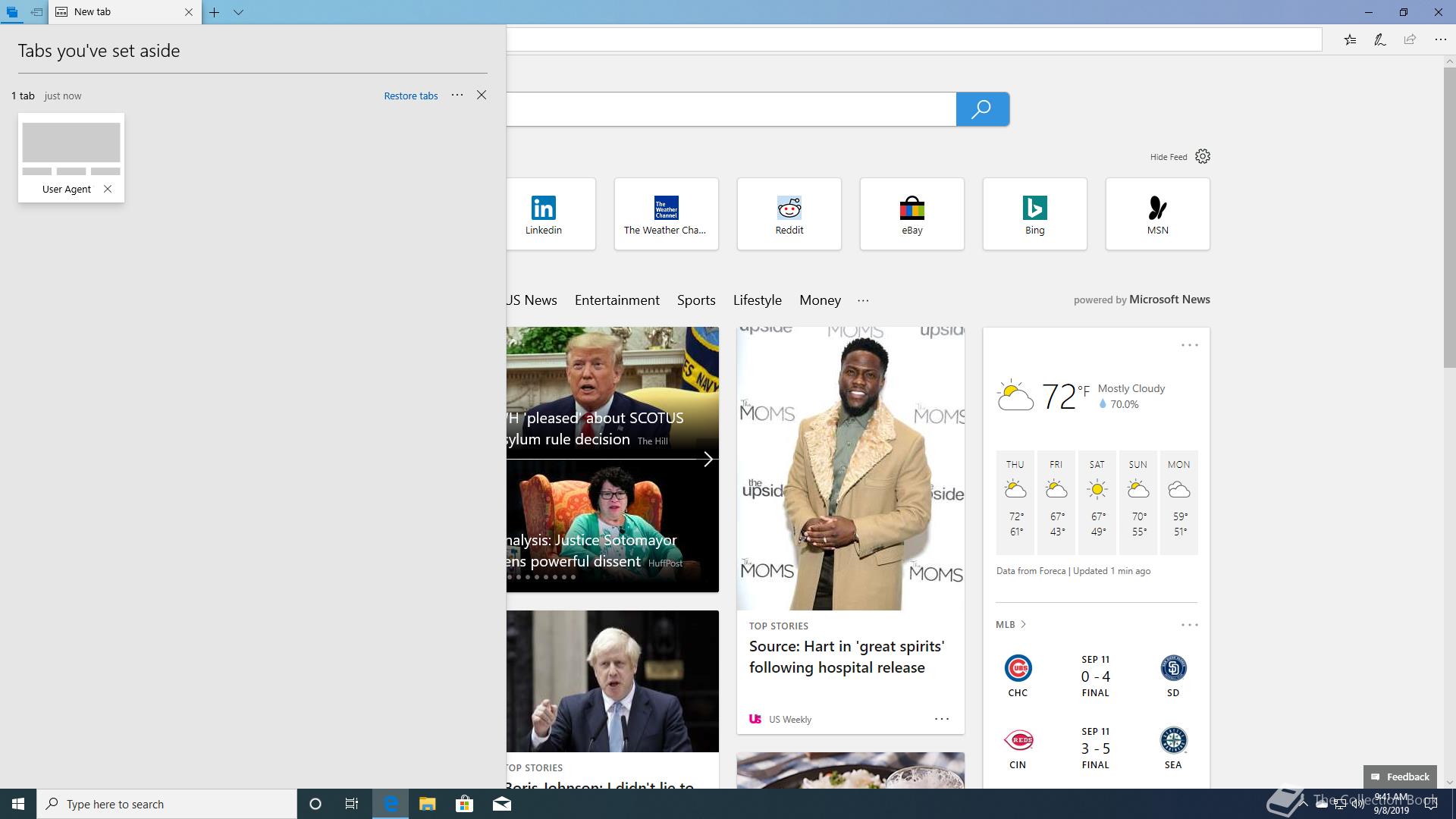Image resolution: width=1456 pixels, height=819 pixels.
Task: Select the Entertainment news tab
Action: pyautogui.click(x=617, y=300)
